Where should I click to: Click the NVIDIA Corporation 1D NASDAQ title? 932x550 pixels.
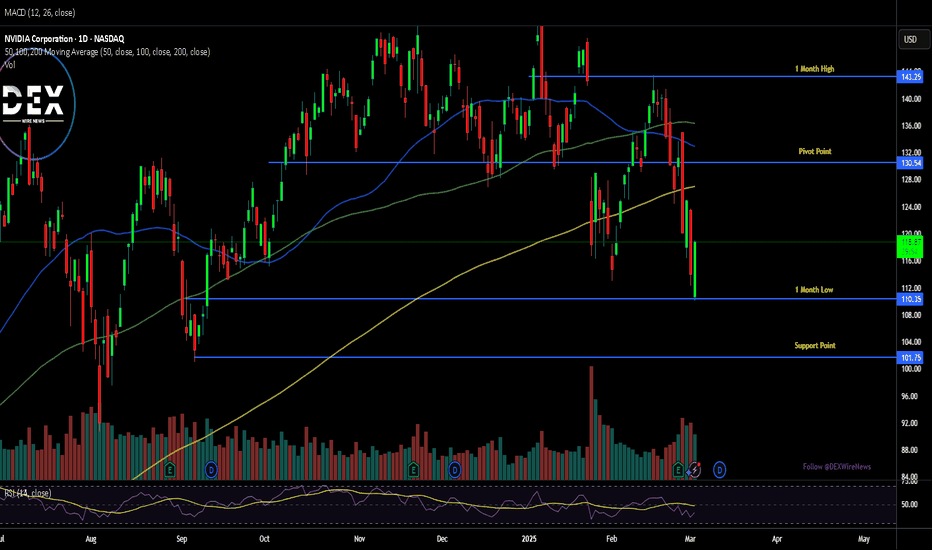(x=64, y=39)
